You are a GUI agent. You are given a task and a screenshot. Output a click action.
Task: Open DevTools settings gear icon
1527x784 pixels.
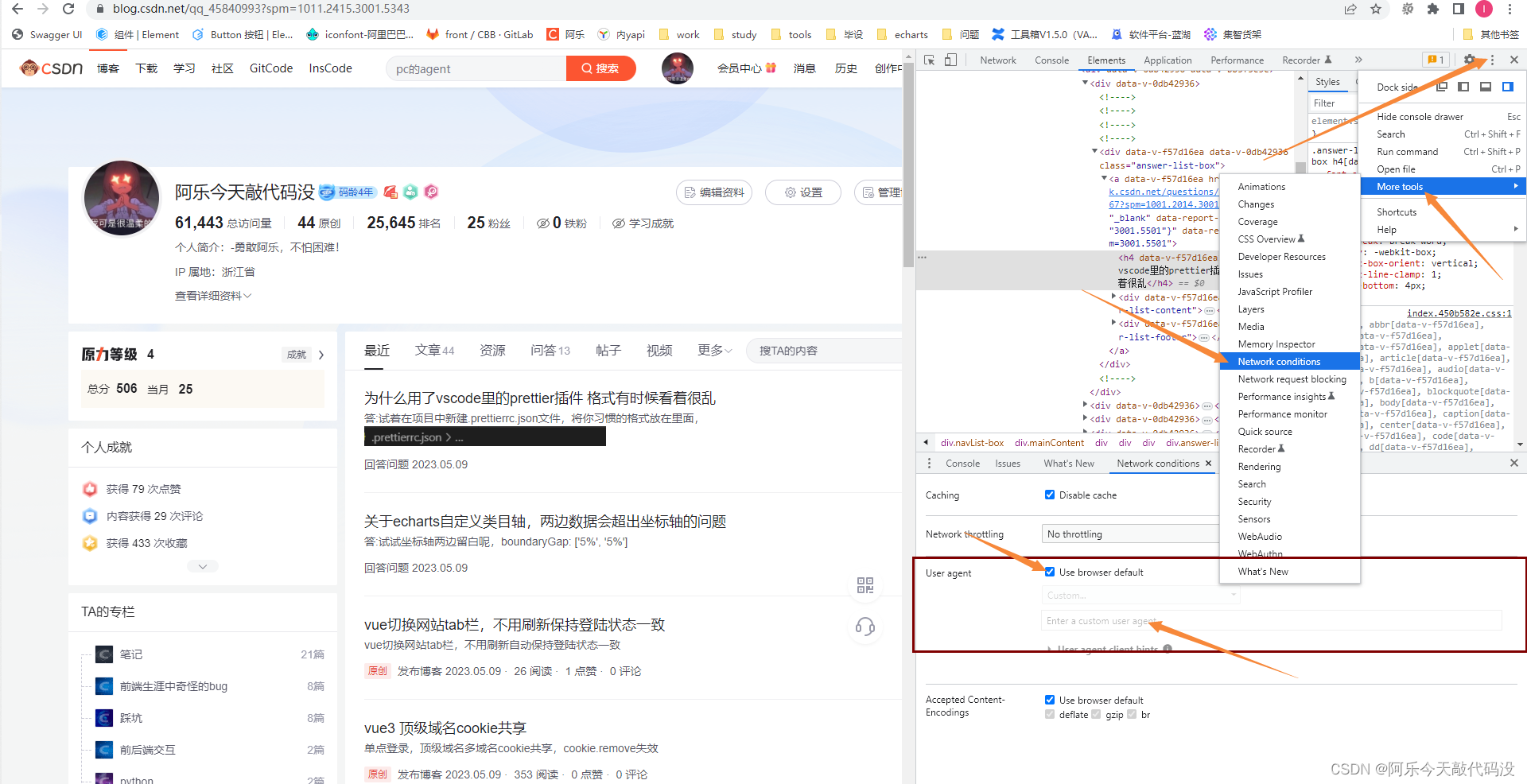point(1470,60)
